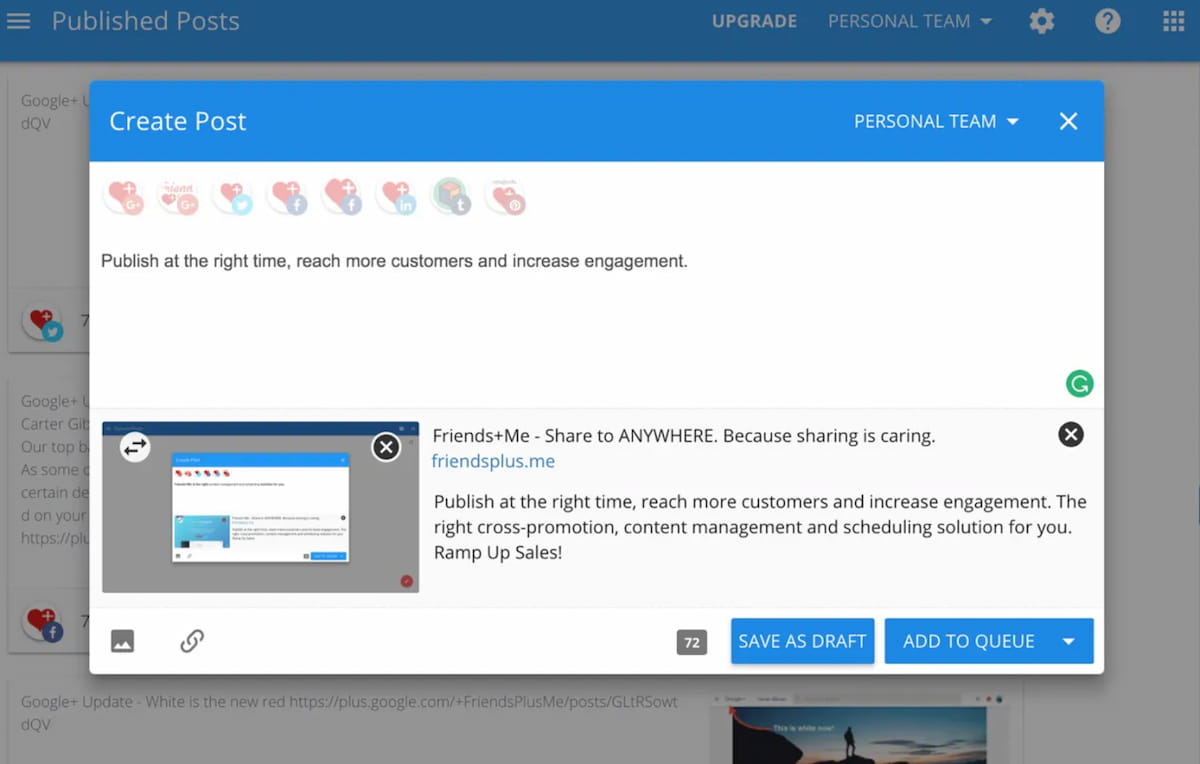Open settings via the gear icon
This screenshot has height=764, width=1200.
pos(1041,21)
